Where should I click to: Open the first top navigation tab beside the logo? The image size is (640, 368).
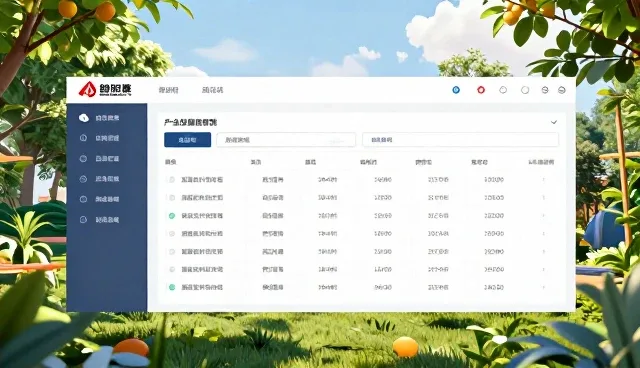click(168, 90)
